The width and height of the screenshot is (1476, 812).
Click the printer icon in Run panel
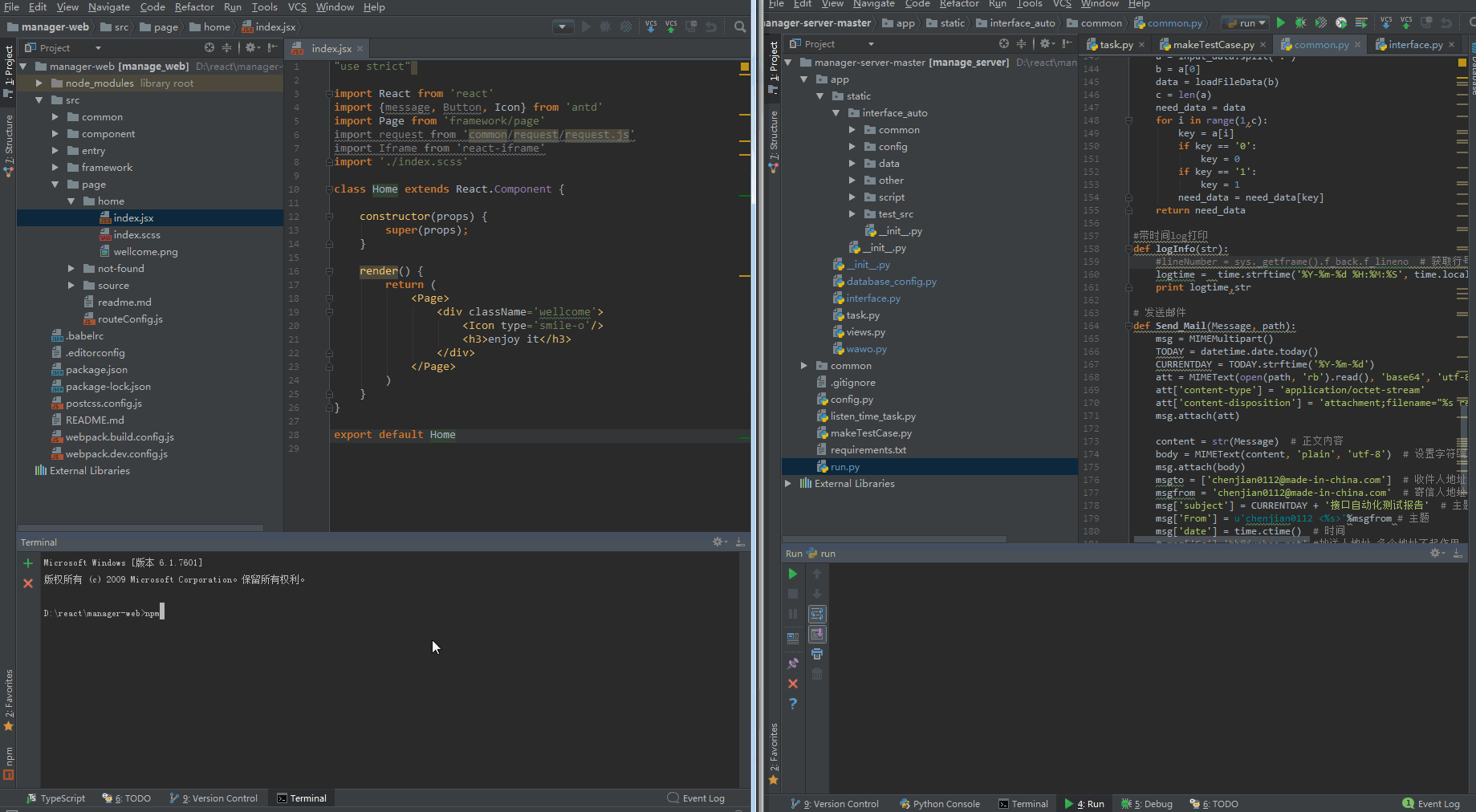coord(816,655)
